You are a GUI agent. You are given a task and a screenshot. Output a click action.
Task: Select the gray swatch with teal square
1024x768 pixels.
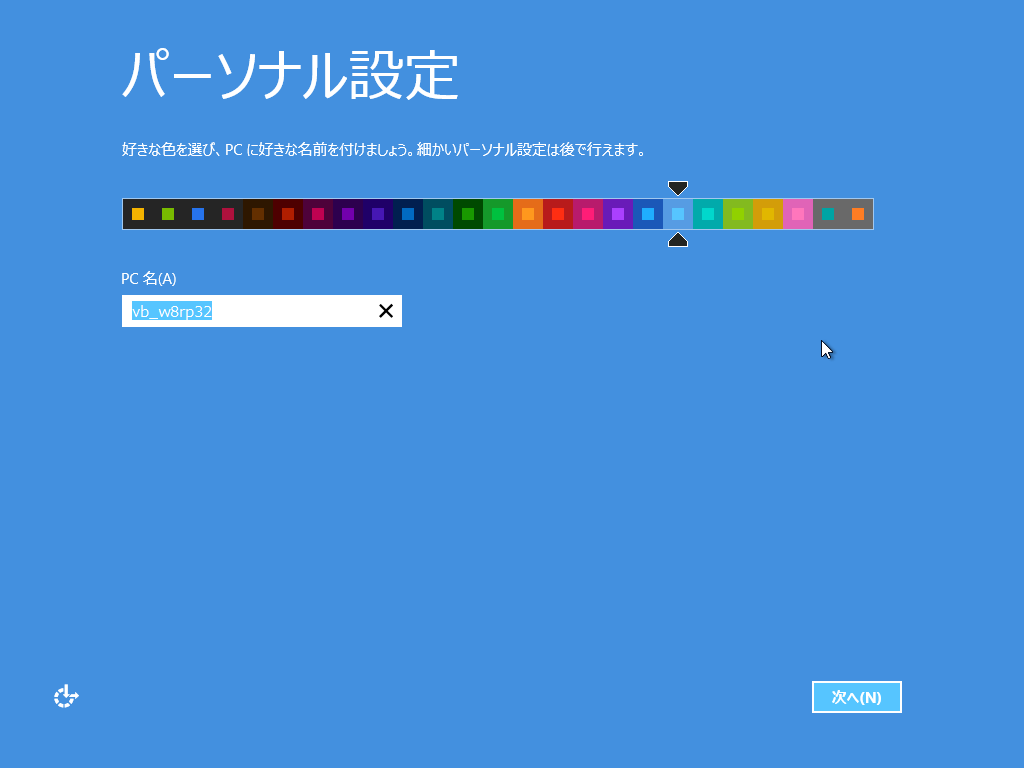828,214
